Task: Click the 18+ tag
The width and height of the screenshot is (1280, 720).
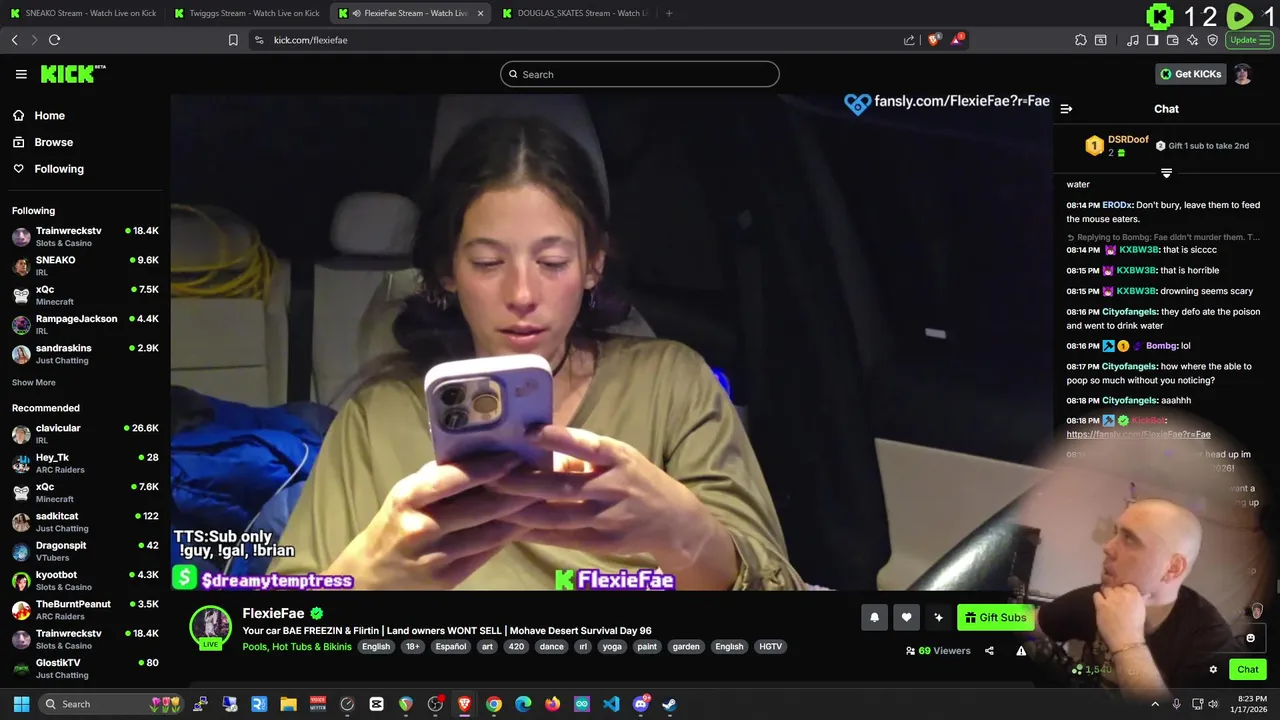Action: click(413, 646)
